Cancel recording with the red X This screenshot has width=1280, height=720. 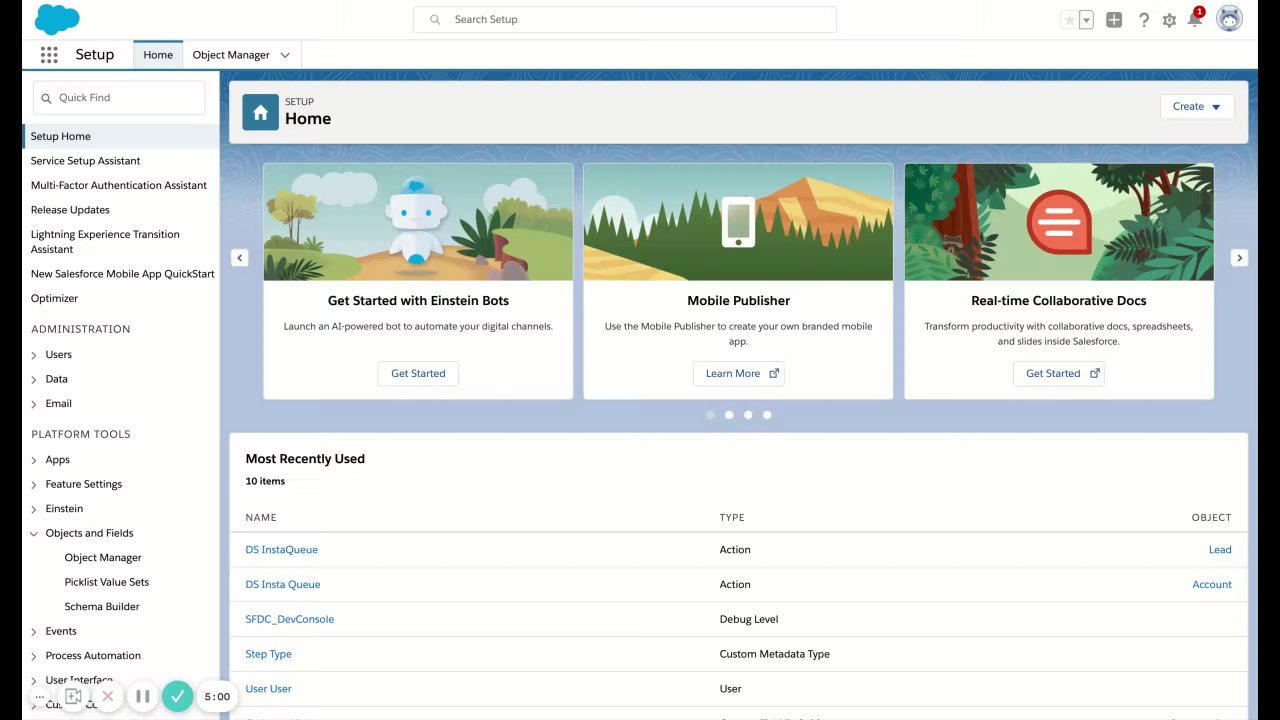[107, 696]
